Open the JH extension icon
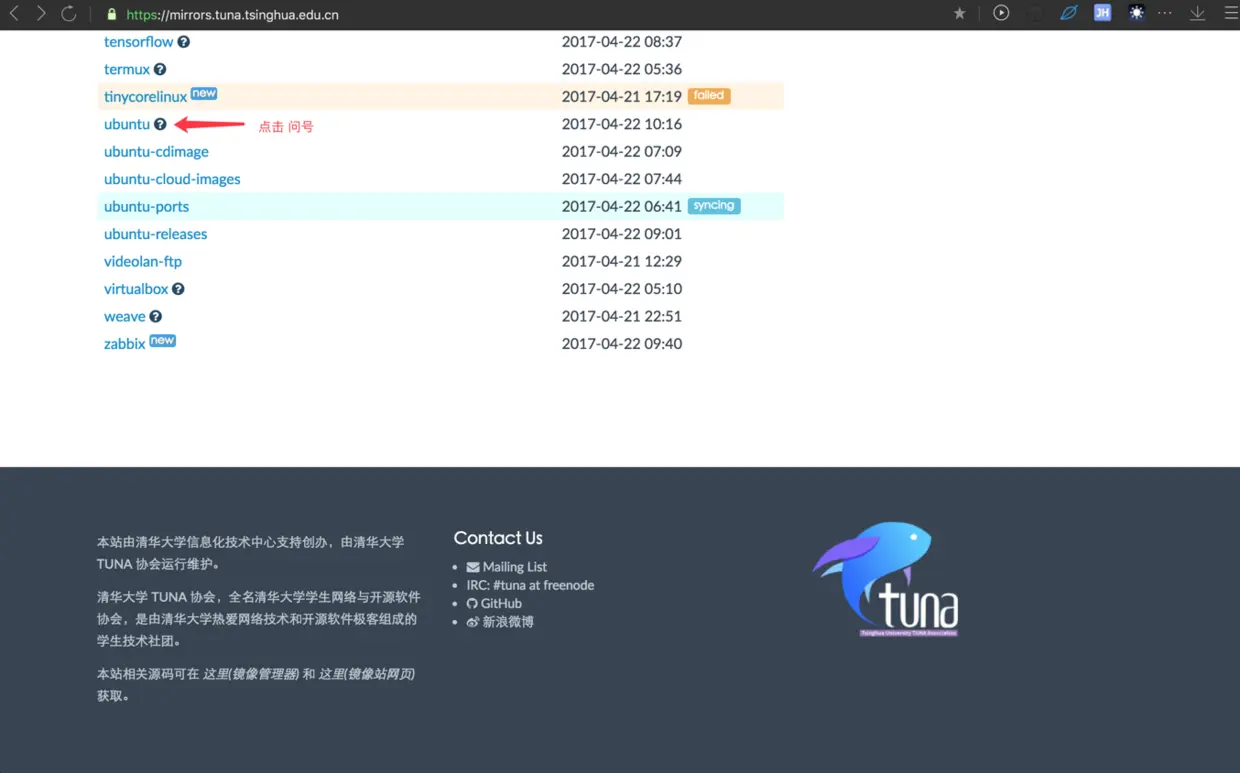 1102,13
